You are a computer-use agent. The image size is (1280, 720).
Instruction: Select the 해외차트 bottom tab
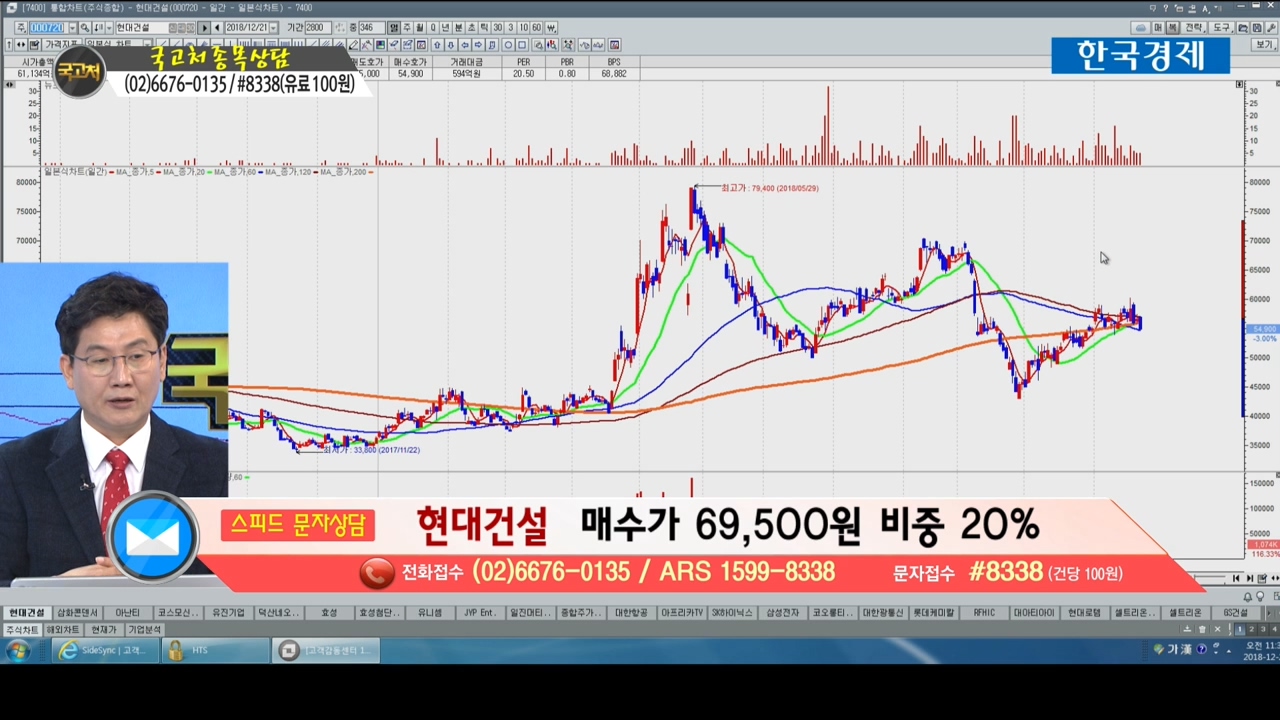tap(62, 630)
